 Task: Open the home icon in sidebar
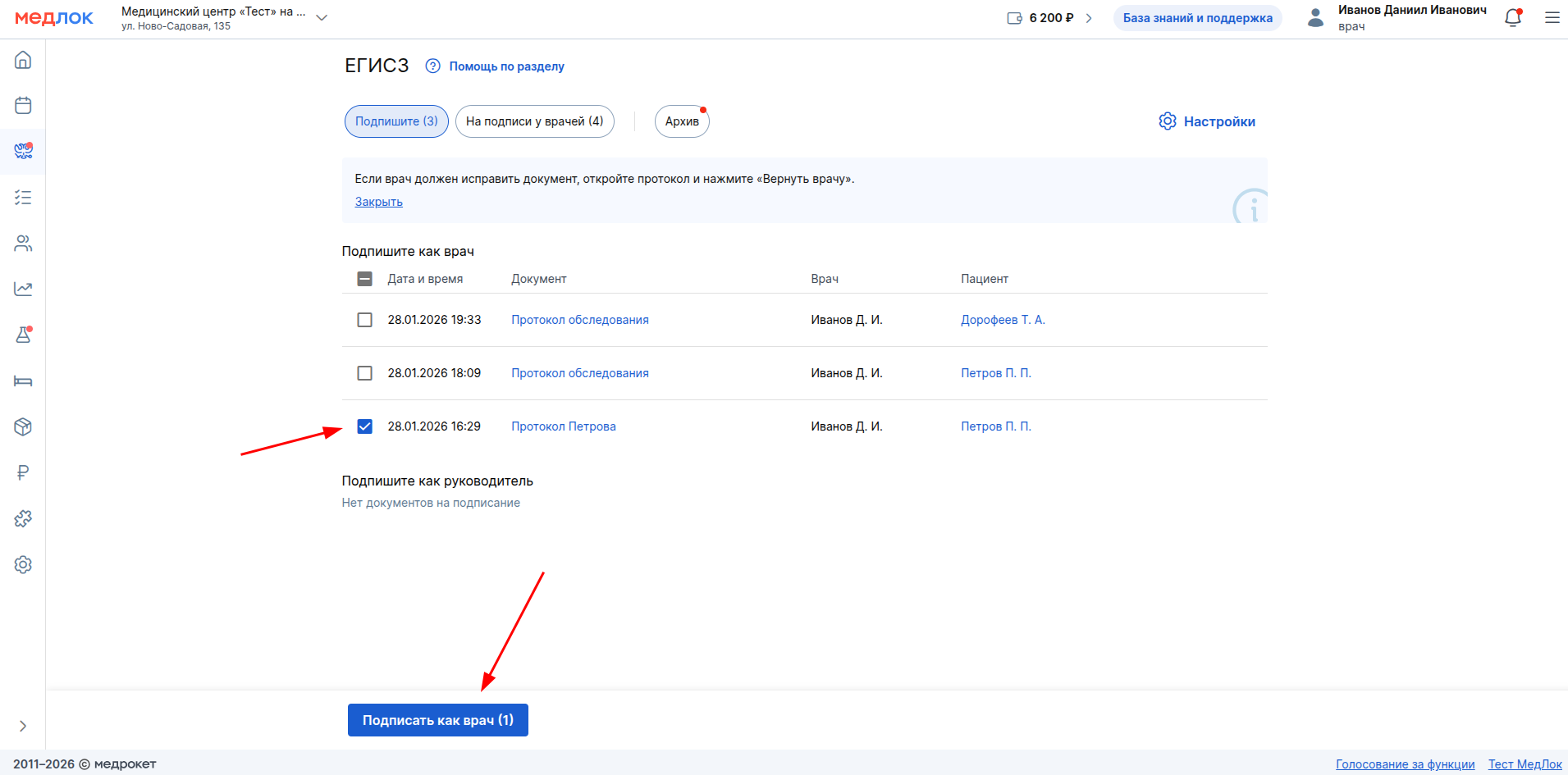pyautogui.click(x=23, y=60)
